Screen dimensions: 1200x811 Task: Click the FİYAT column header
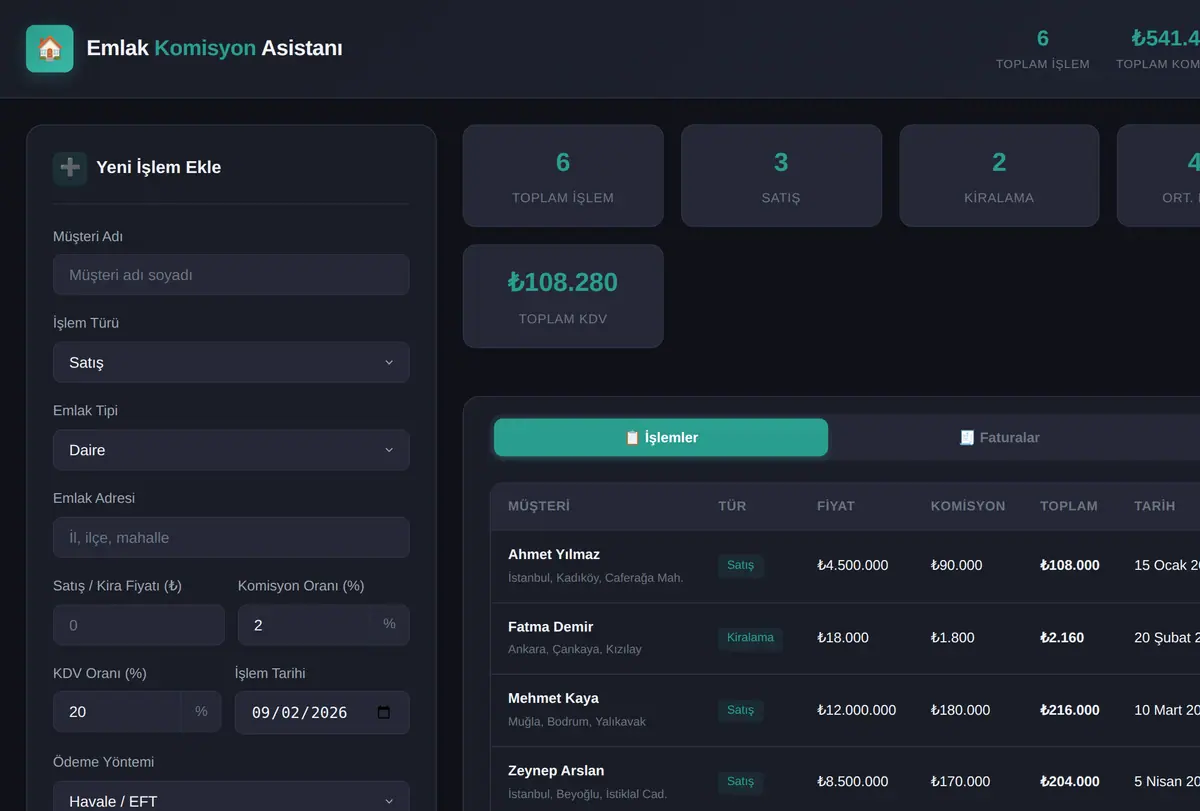pos(836,506)
